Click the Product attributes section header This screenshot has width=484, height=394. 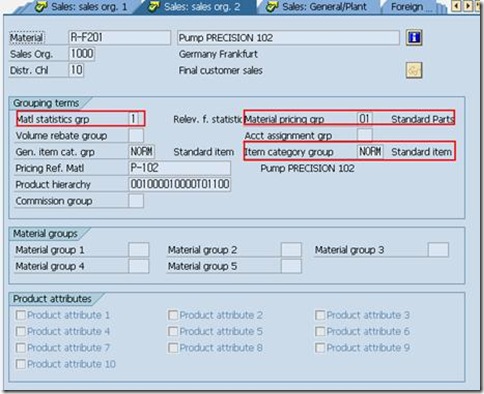pos(52,299)
